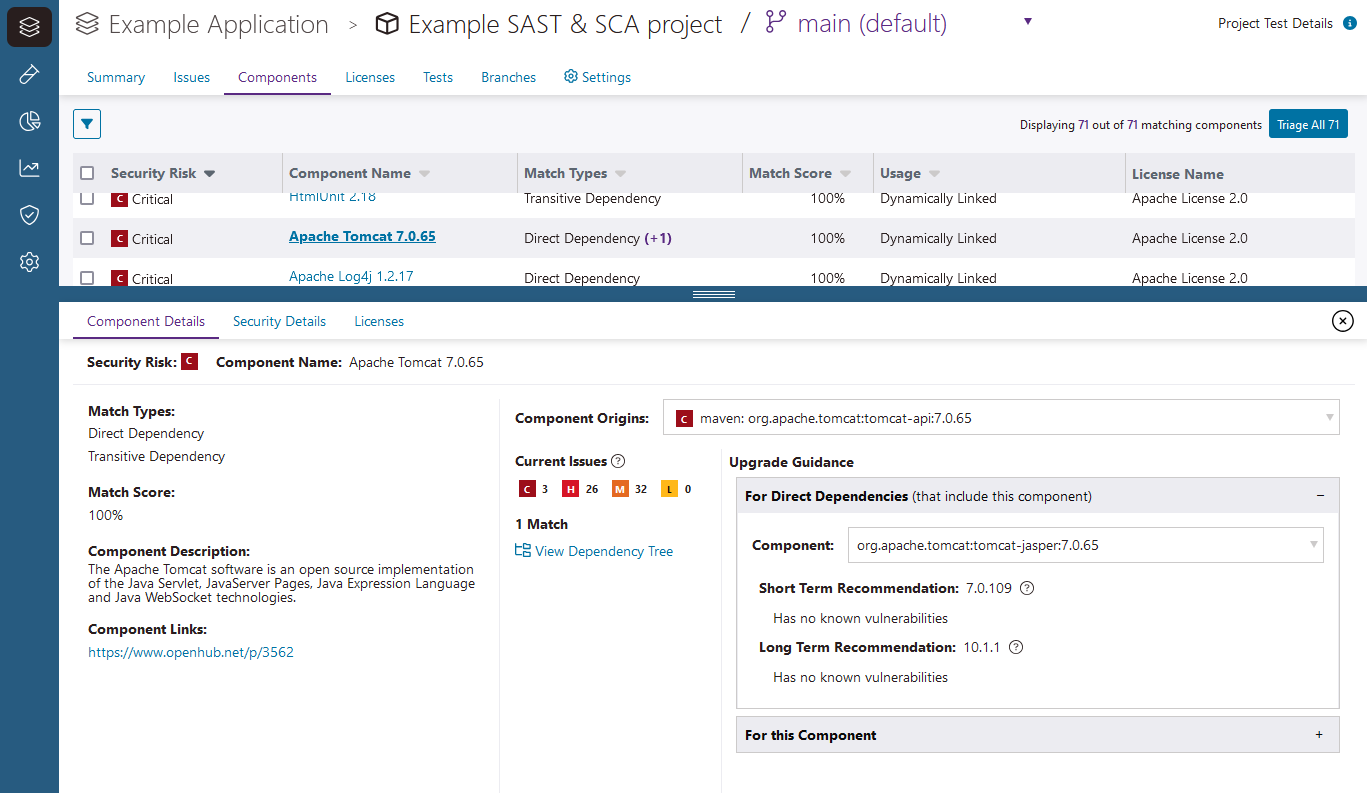The width and height of the screenshot is (1367, 793).
Task: Click the Project Test Details info icon
Action: (1349, 24)
